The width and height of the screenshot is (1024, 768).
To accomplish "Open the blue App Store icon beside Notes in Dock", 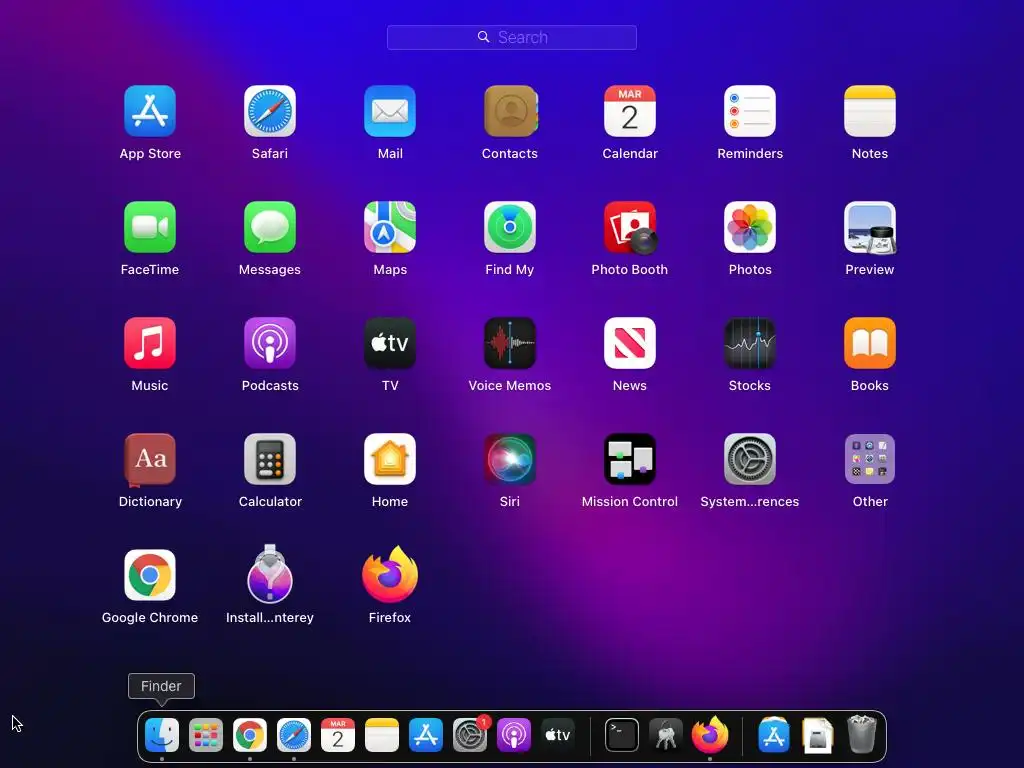I will (426, 735).
